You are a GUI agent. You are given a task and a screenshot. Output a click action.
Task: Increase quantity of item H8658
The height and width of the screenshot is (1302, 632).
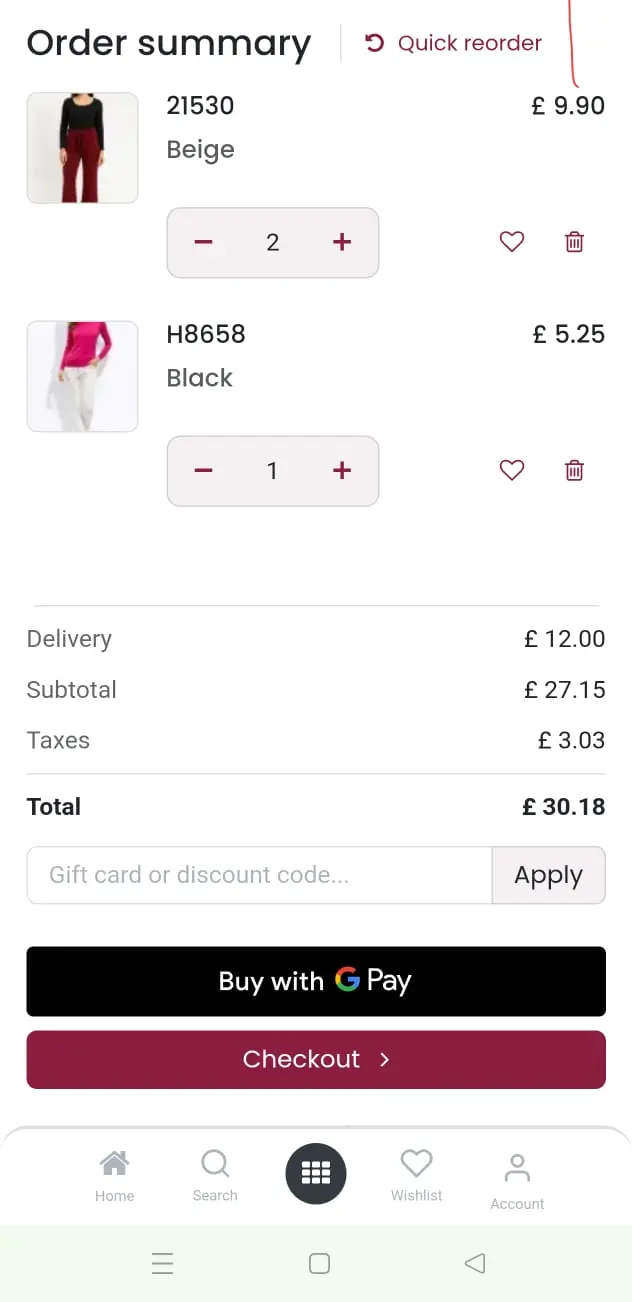point(342,470)
